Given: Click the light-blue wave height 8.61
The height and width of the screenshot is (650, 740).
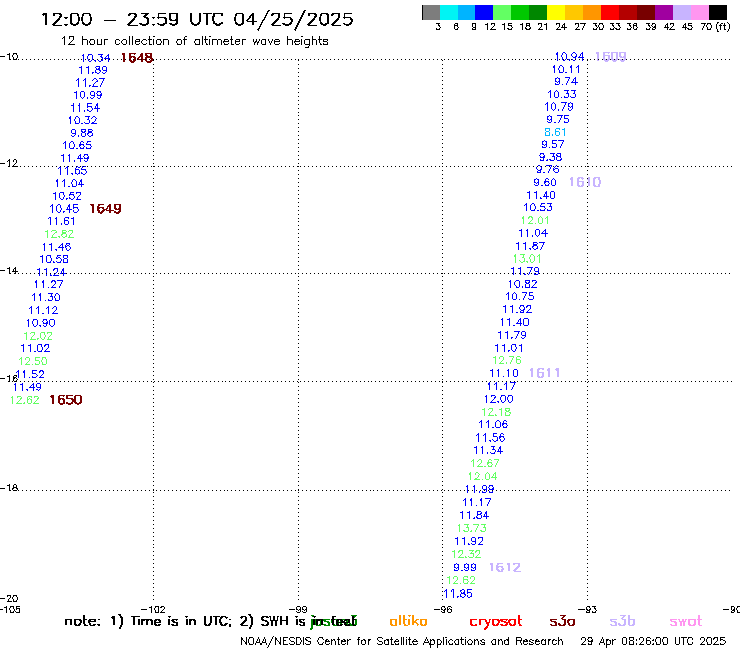Looking at the screenshot, I should tap(555, 132).
